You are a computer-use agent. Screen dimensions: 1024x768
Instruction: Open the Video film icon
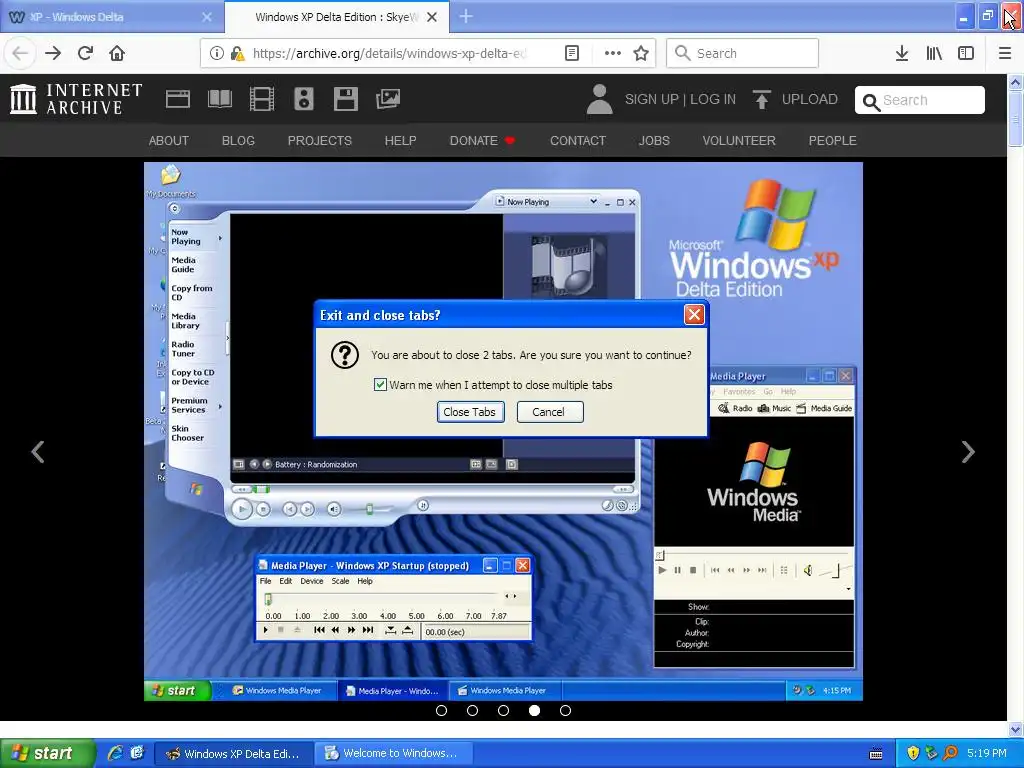(261, 99)
